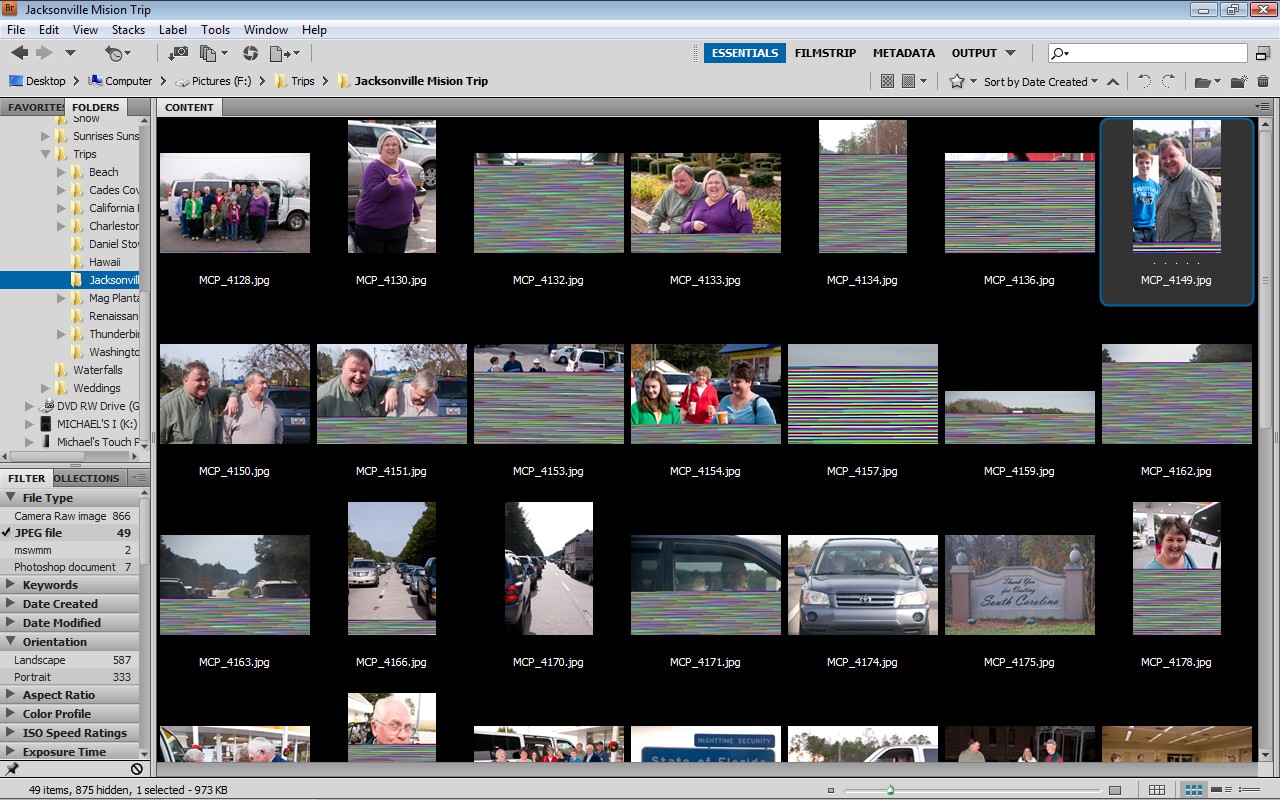Open the File menu
The width and height of the screenshot is (1280, 800).
click(x=16, y=30)
